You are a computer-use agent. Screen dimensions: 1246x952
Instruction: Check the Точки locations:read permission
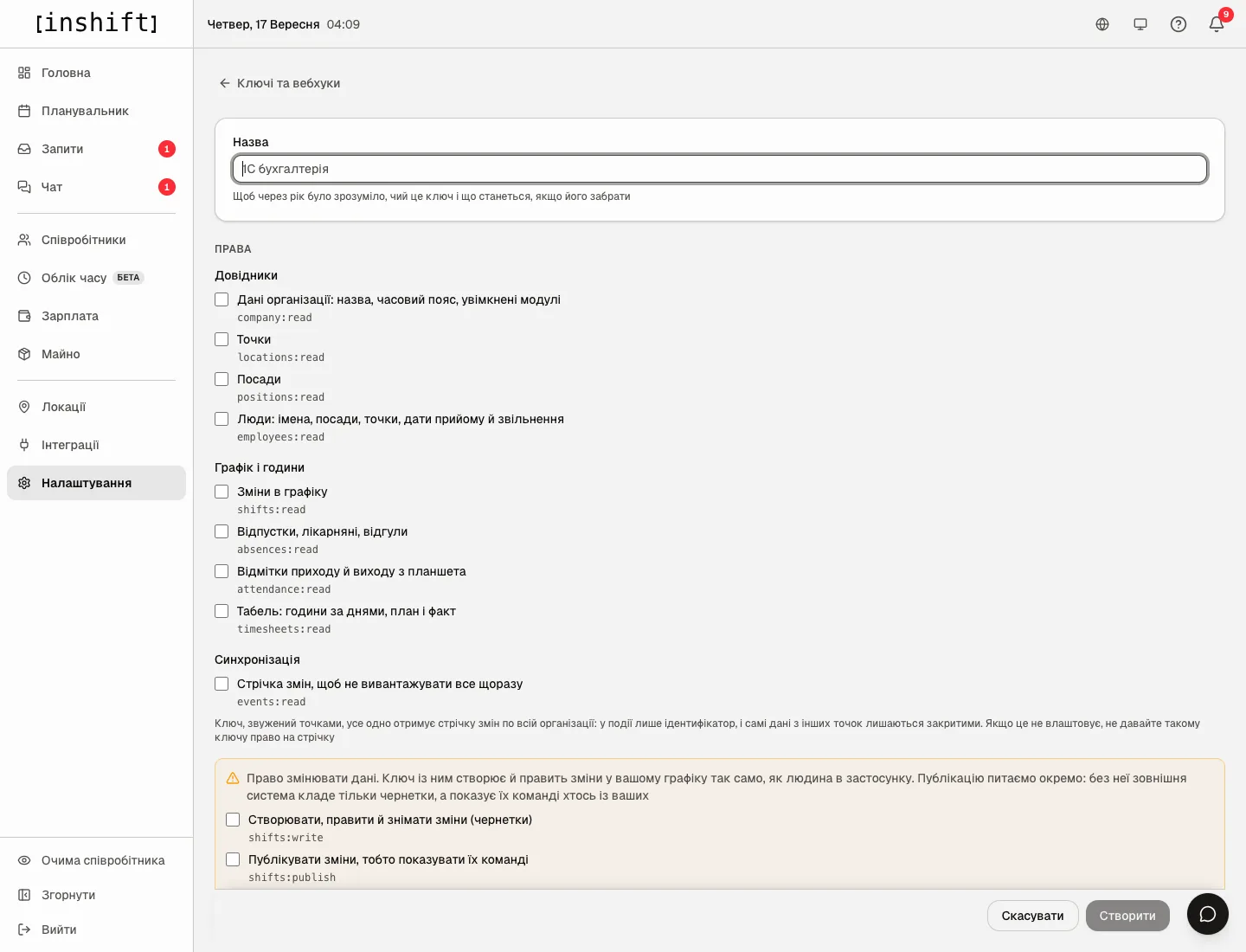point(222,339)
